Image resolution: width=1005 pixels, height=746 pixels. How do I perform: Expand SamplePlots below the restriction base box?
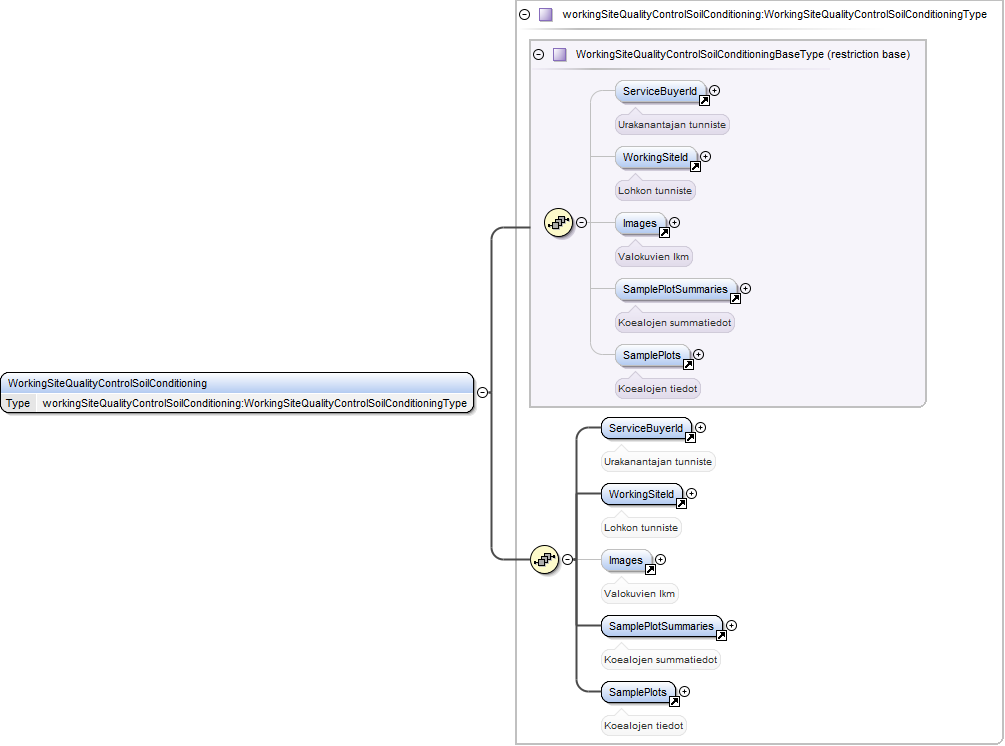click(685, 692)
